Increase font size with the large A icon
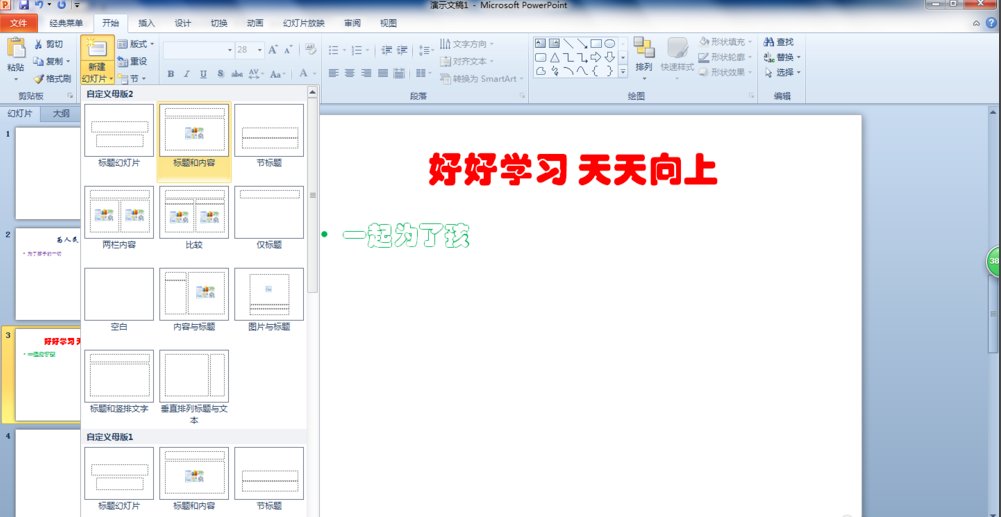 click(273, 50)
